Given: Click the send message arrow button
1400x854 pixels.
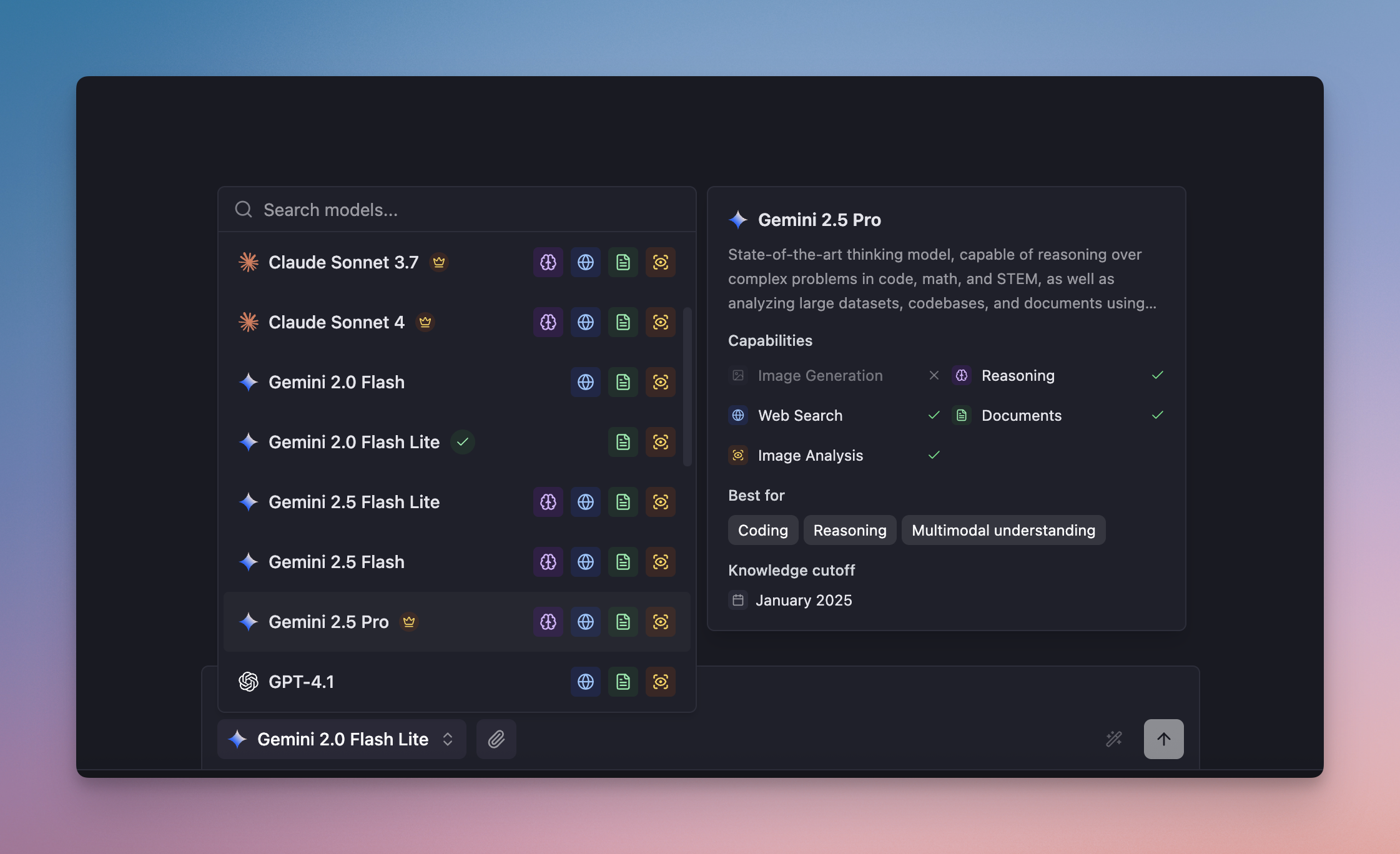Looking at the screenshot, I should pos(1164,739).
